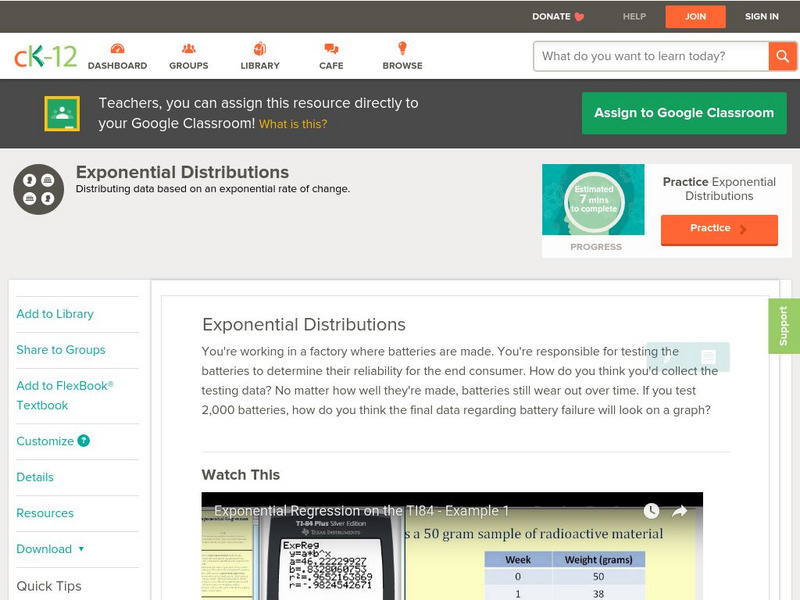Screen dimensions: 800x600
Task: Open the Library backpack icon
Action: (260, 48)
